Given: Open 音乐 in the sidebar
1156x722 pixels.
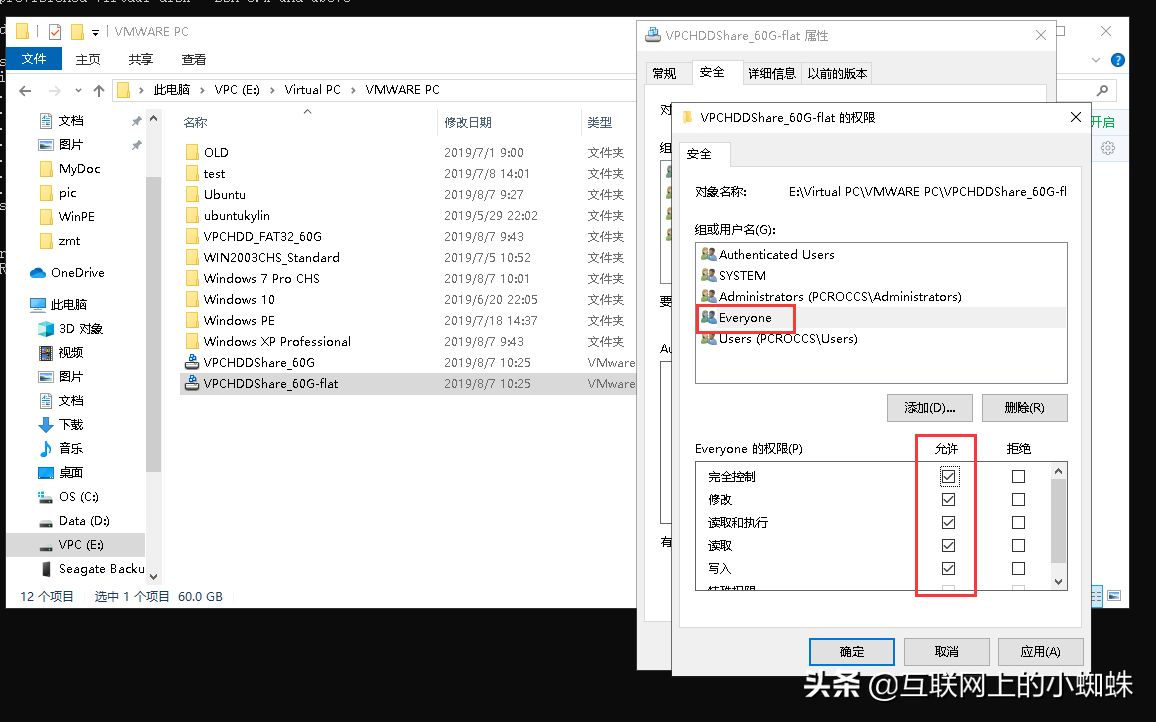Looking at the screenshot, I should coord(61,448).
